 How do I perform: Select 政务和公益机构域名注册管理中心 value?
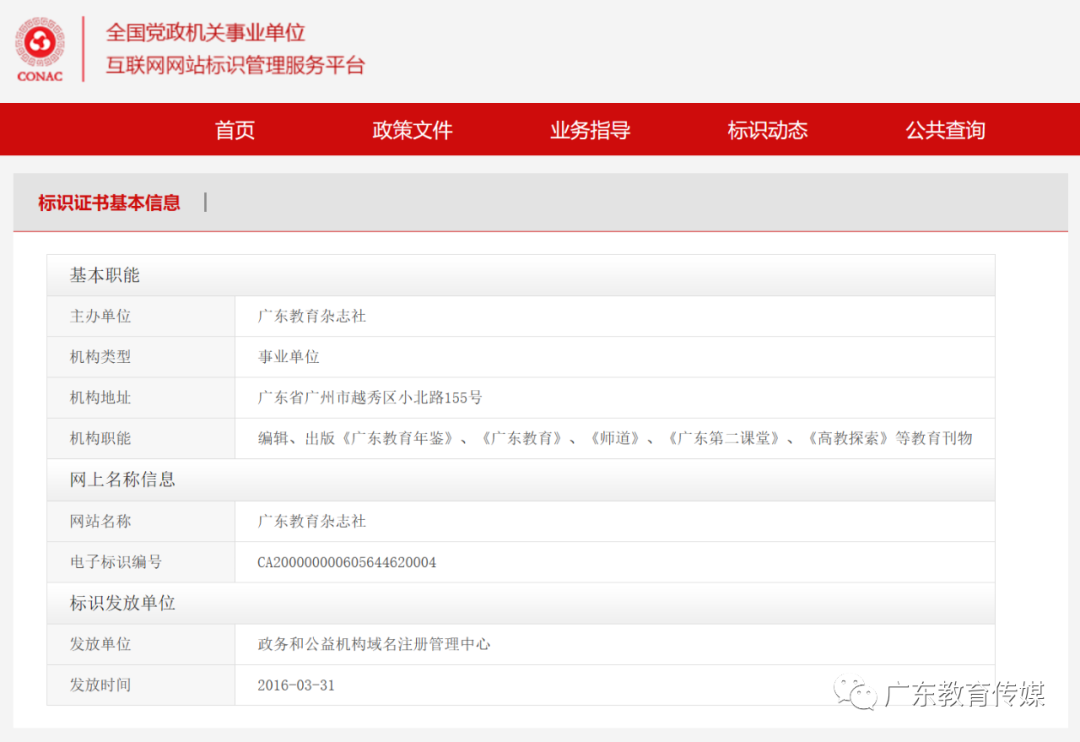pos(374,644)
